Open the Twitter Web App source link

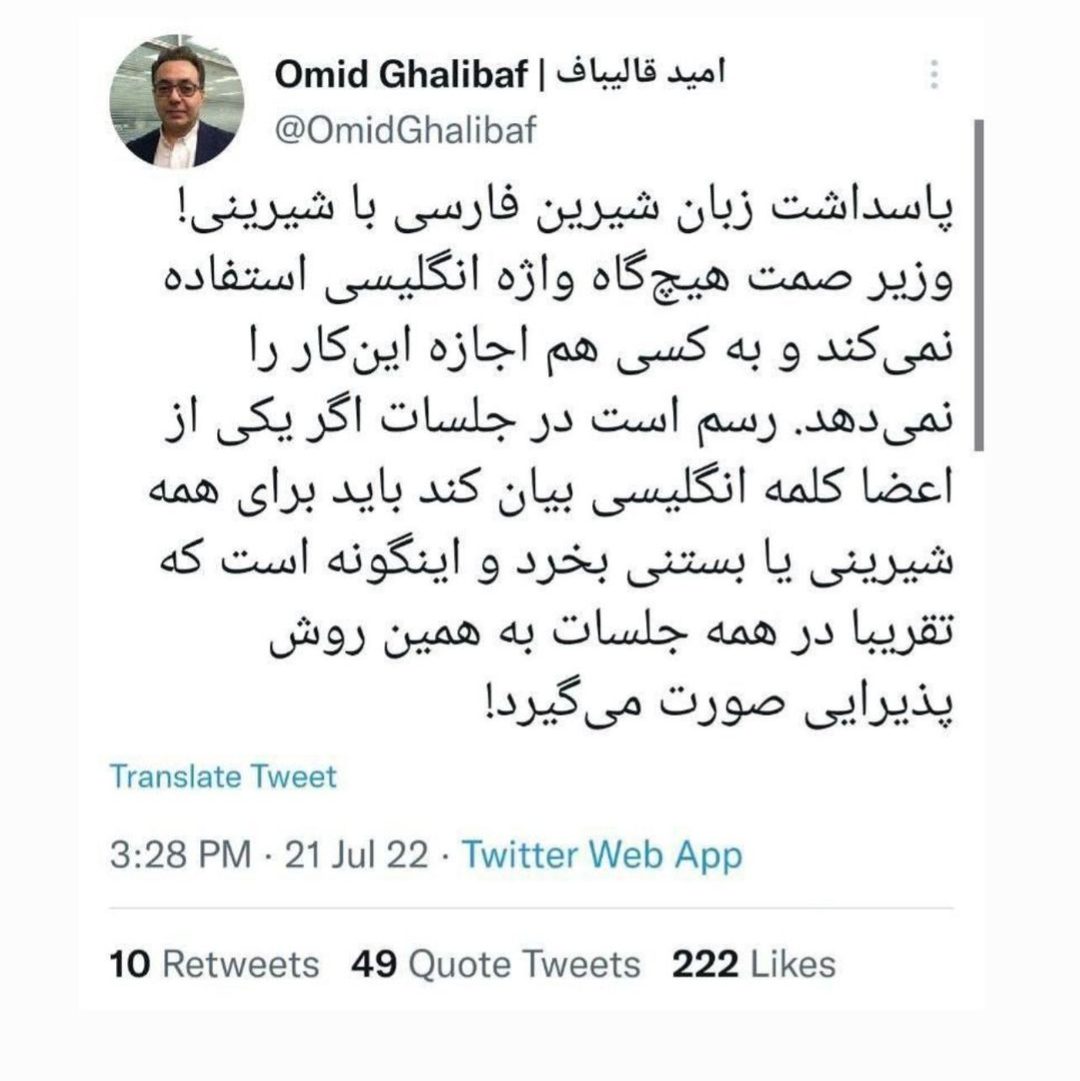[x=602, y=855]
